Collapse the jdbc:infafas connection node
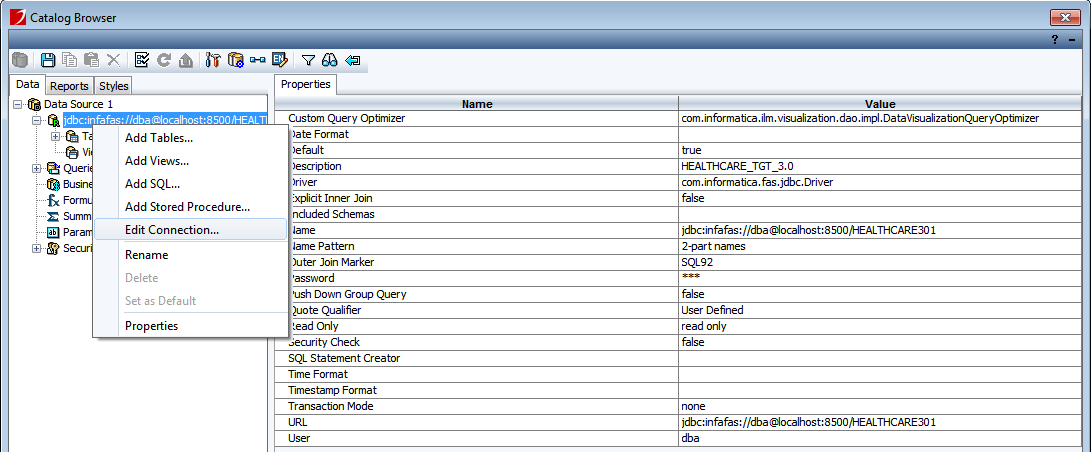This screenshot has width=1091, height=452. (x=37, y=120)
